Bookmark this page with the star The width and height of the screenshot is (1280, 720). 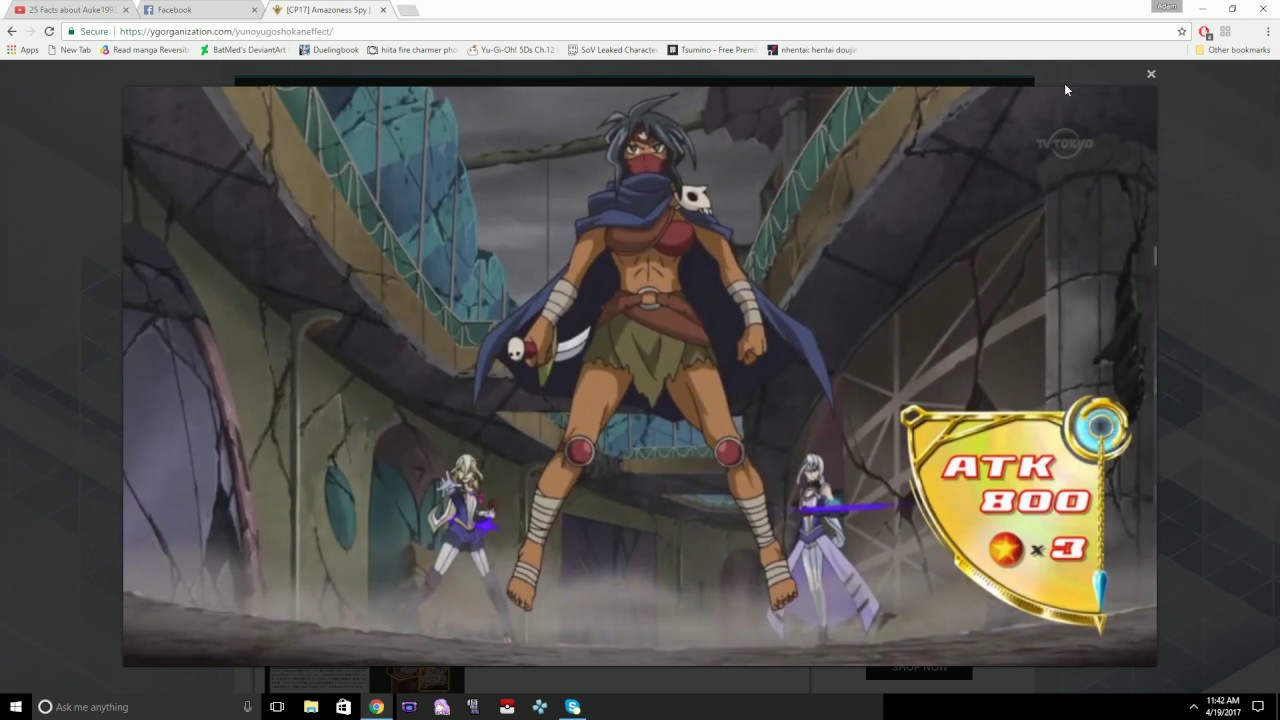[1181, 31]
